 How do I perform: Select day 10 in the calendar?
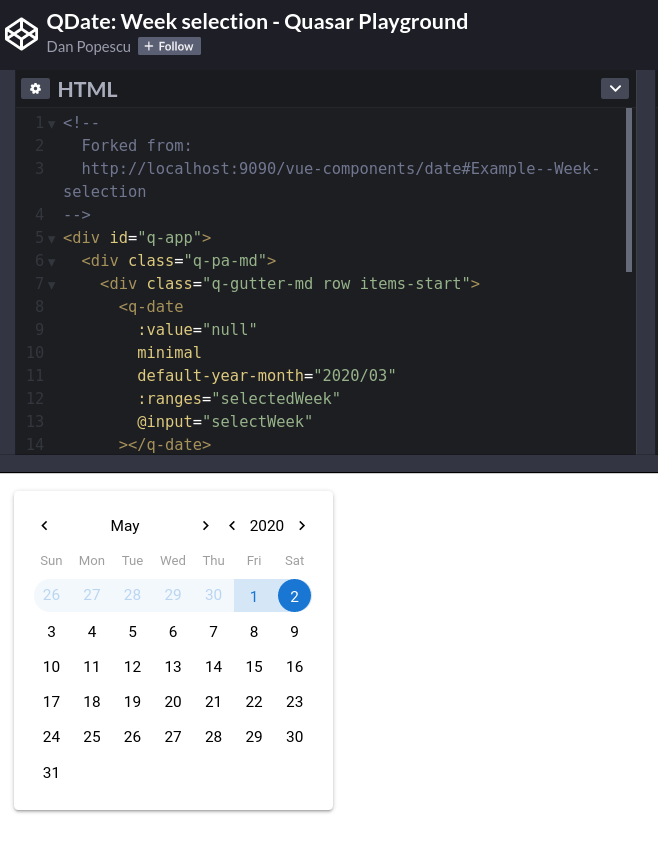pos(51,667)
